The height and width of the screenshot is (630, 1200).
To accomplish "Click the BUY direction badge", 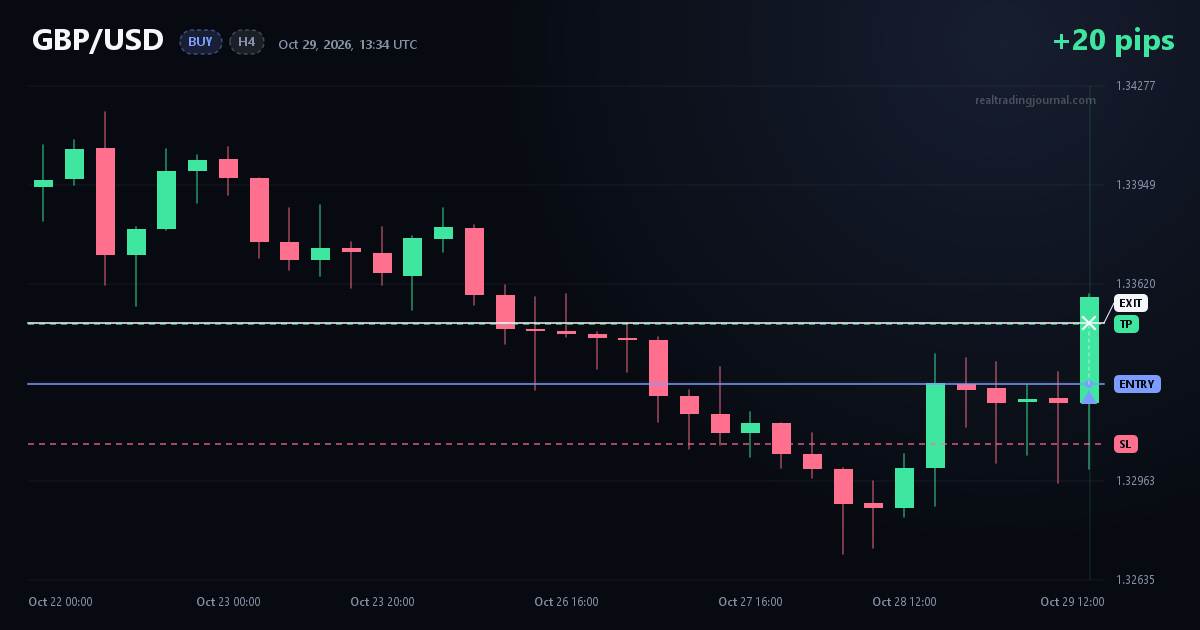I will coord(201,42).
